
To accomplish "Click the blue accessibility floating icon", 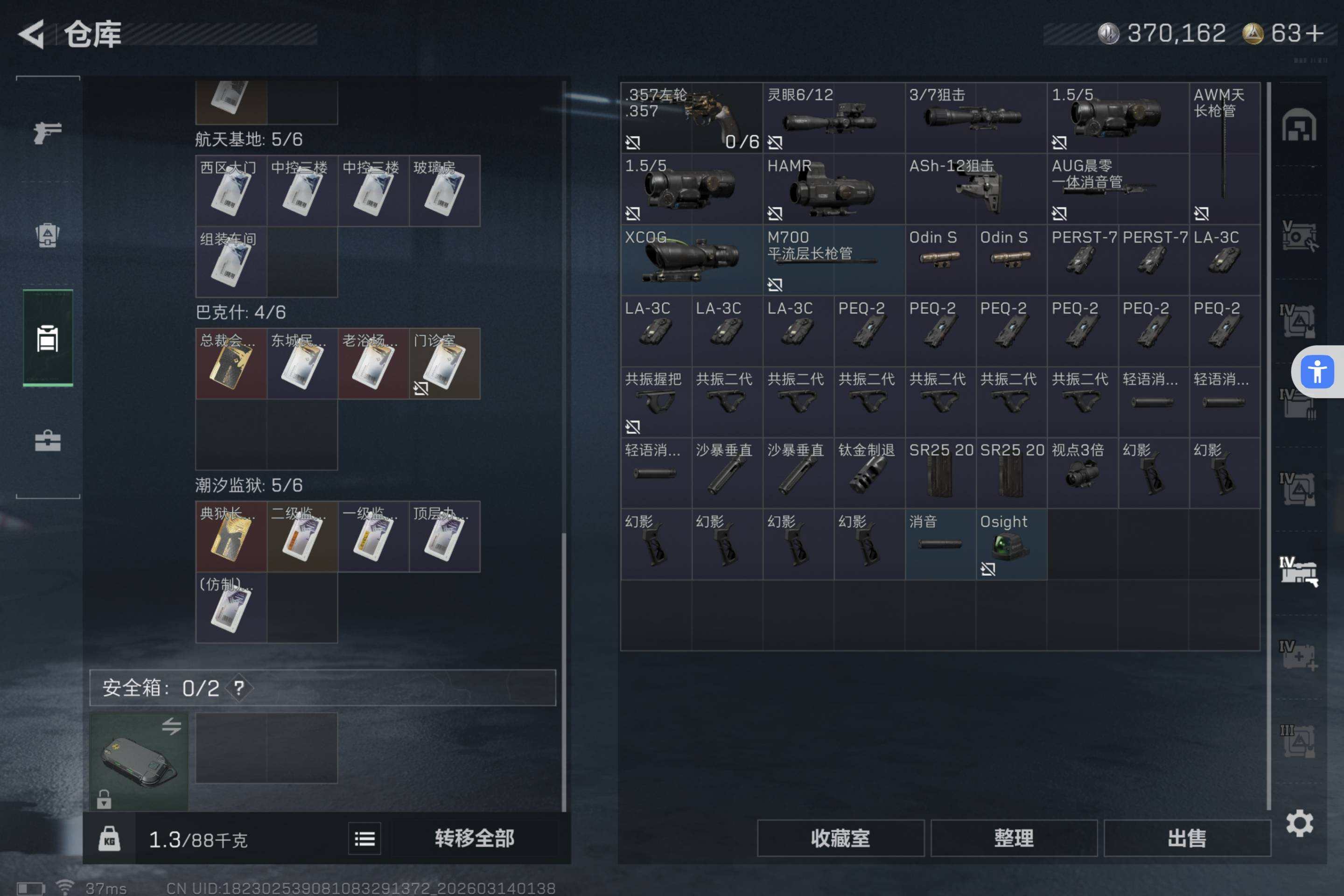I will pyautogui.click(x=1317, y=371).
